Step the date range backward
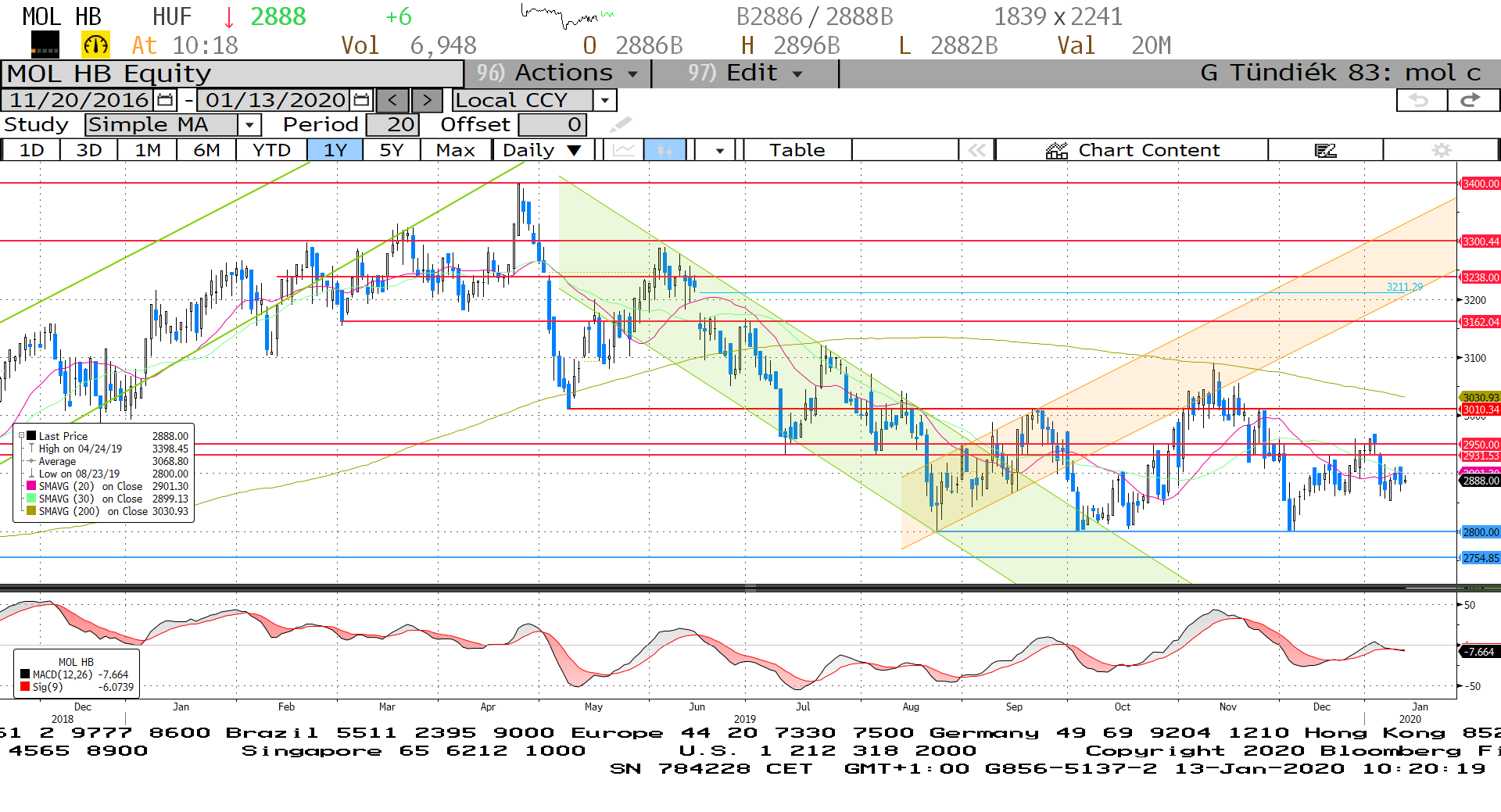This screenshot has width=1501, height=812. (392, 100)
